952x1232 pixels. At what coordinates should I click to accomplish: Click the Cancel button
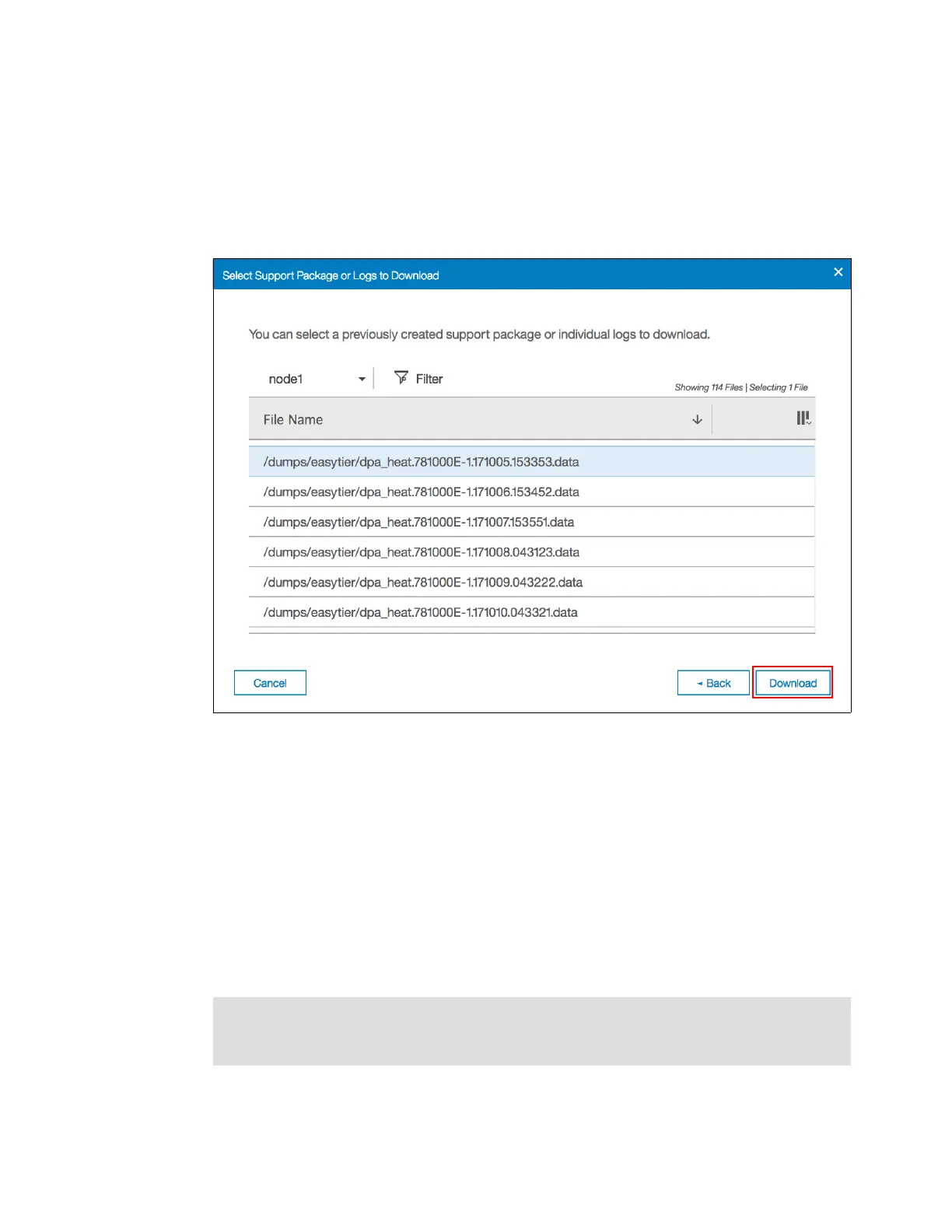[x=270, y=683]
